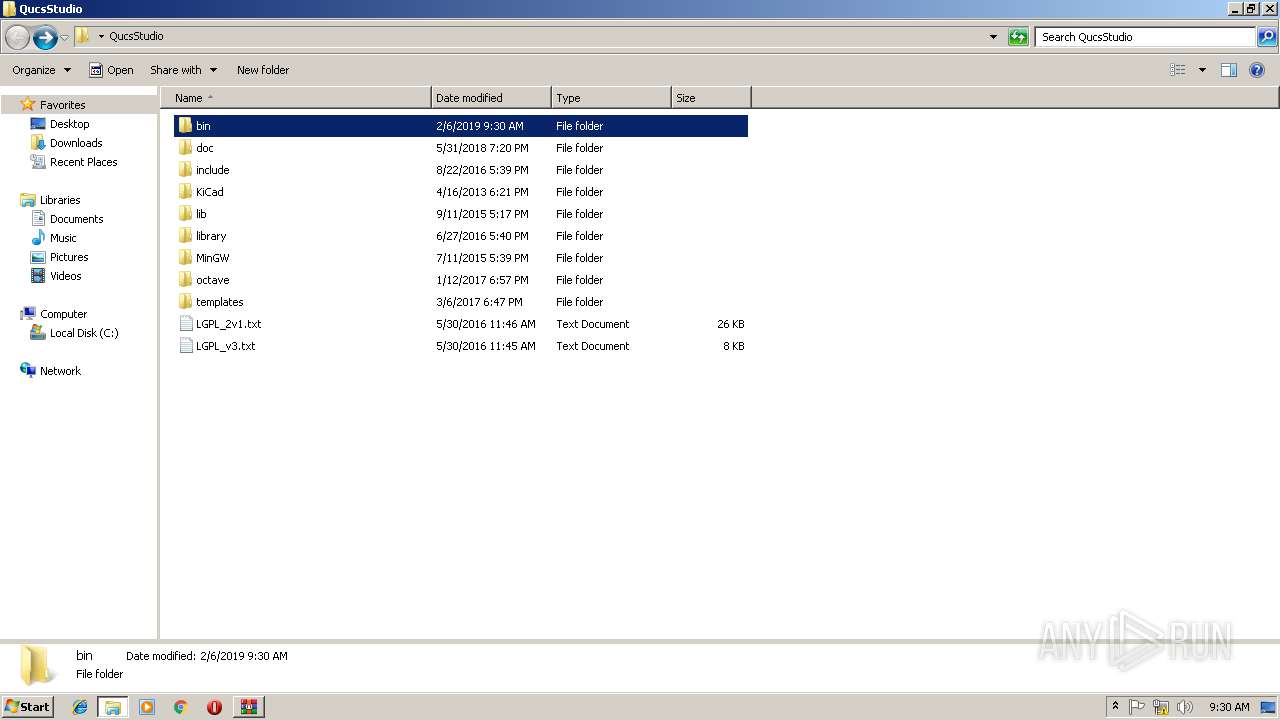Toggle the preview pane
This screenshot has height=720, width=1280.
pyautogui.click(x=1229, y=70)
